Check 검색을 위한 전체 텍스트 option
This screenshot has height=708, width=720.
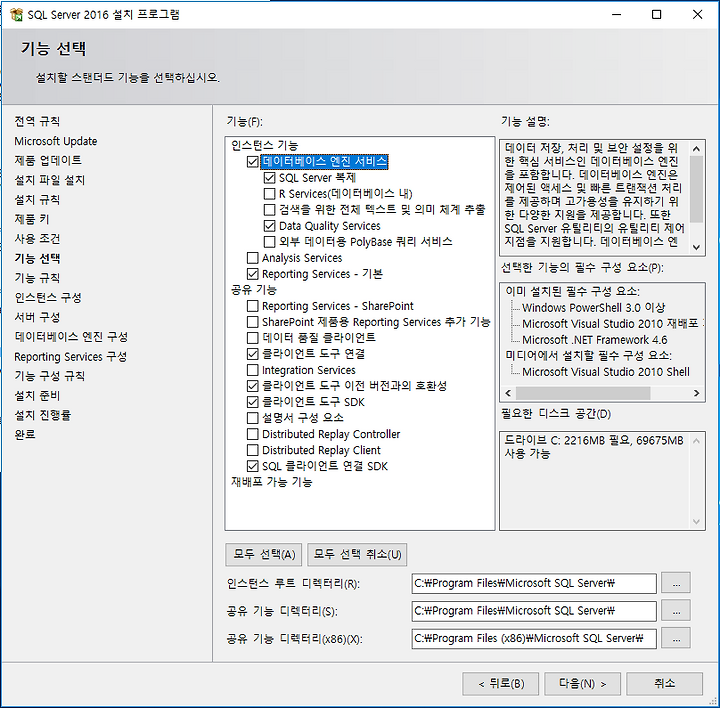[x=270, y=210]
